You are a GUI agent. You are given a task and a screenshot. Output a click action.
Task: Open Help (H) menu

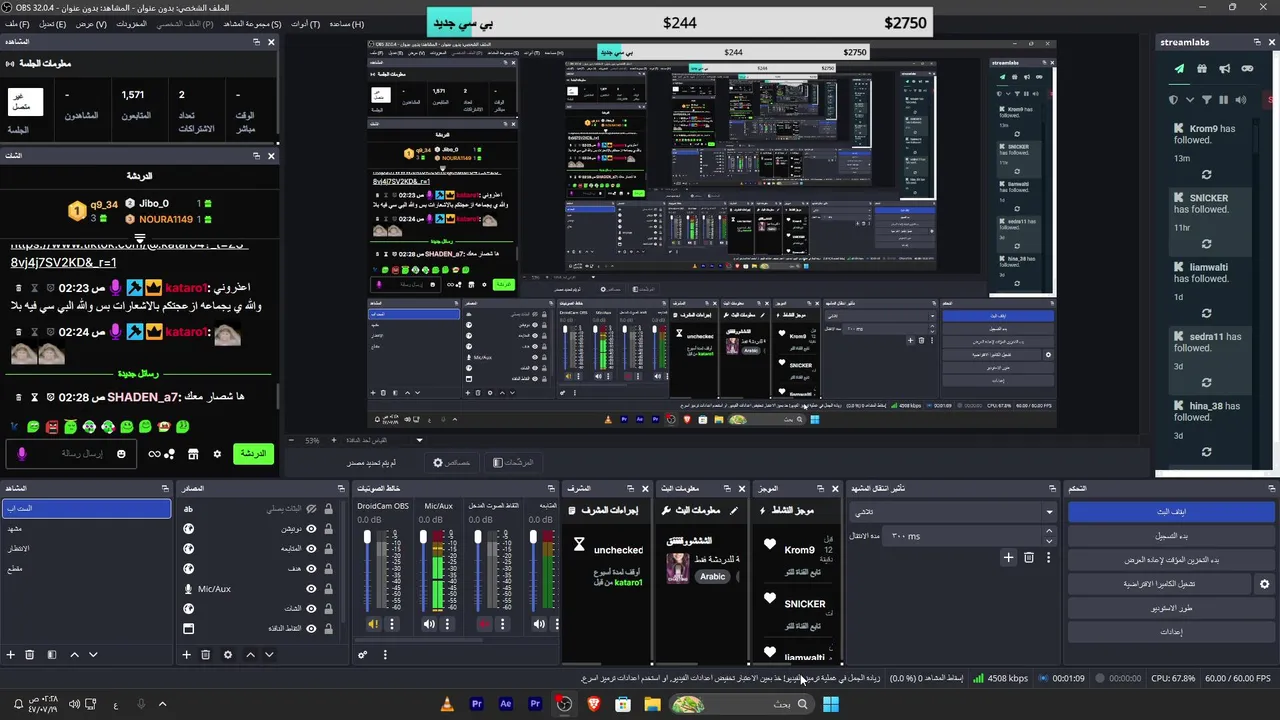[x=347, y=24]
